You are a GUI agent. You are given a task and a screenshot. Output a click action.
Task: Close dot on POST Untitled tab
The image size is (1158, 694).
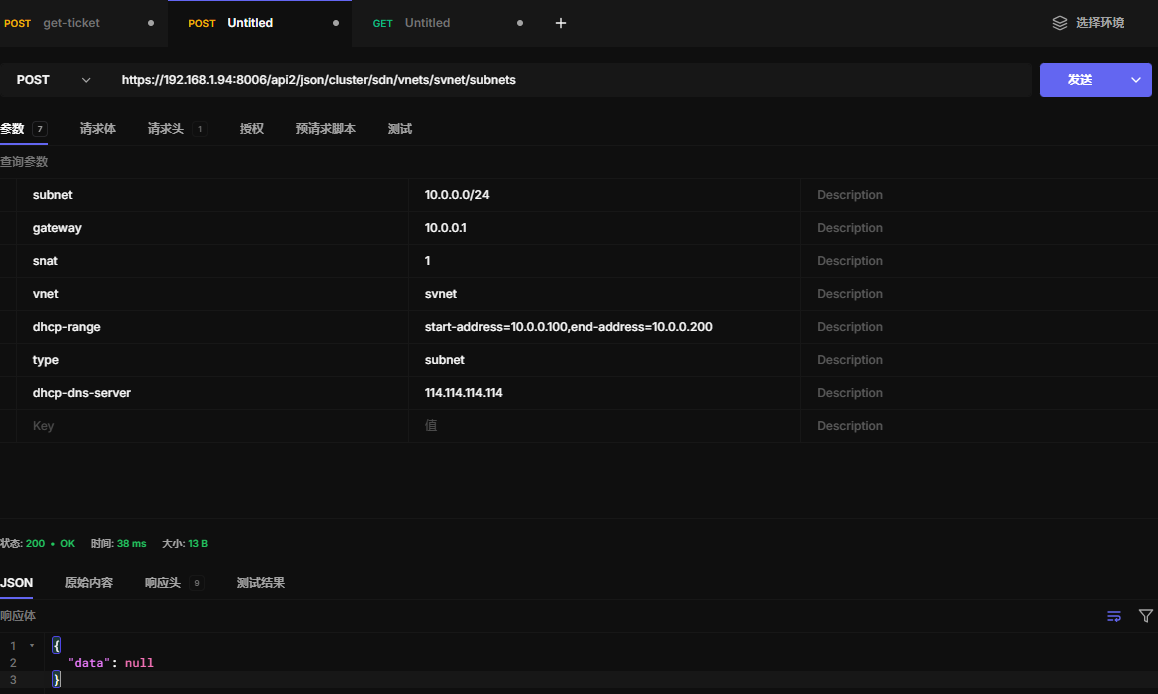(x=335, y=23)
